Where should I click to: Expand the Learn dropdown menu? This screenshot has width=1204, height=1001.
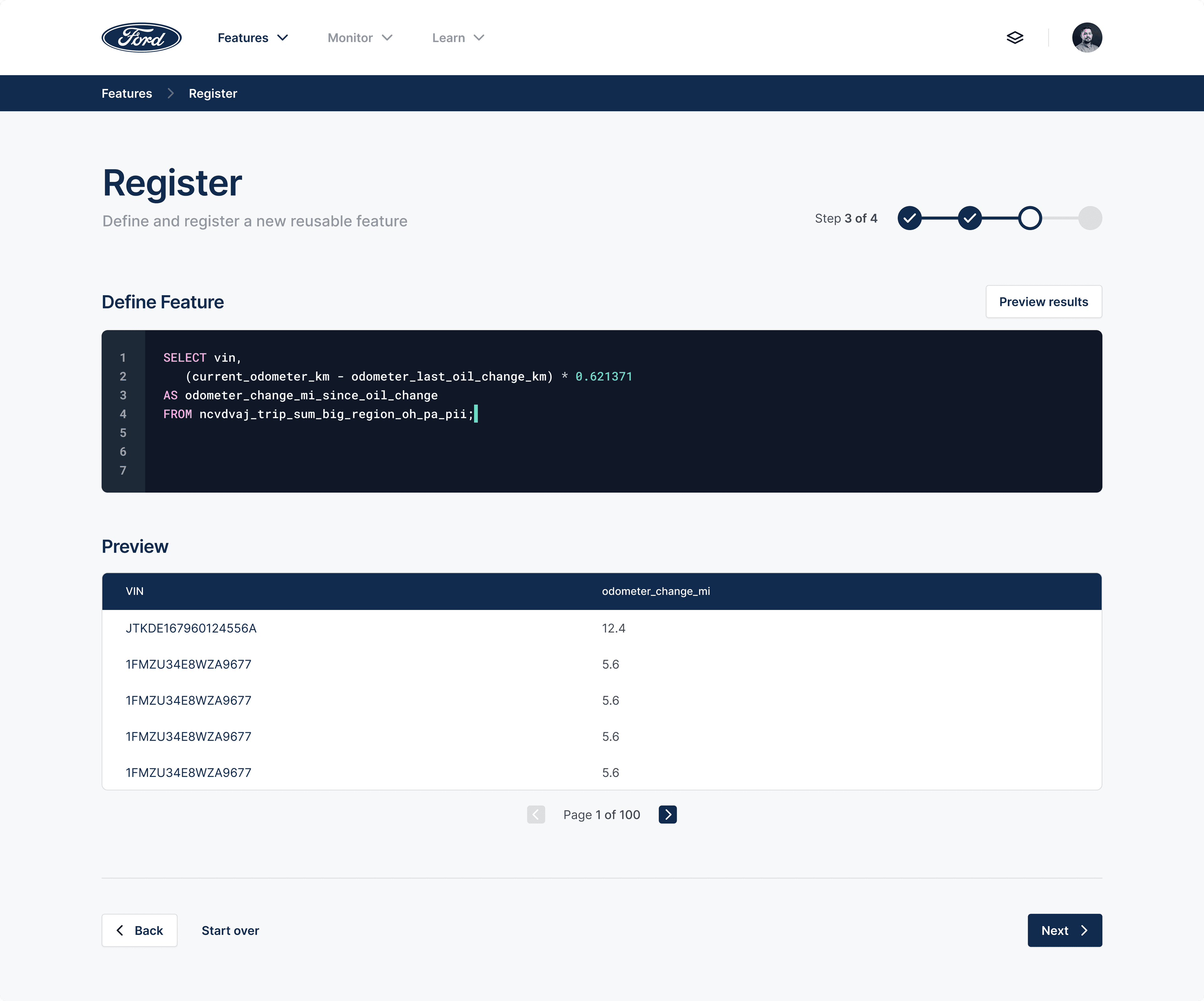457,38
